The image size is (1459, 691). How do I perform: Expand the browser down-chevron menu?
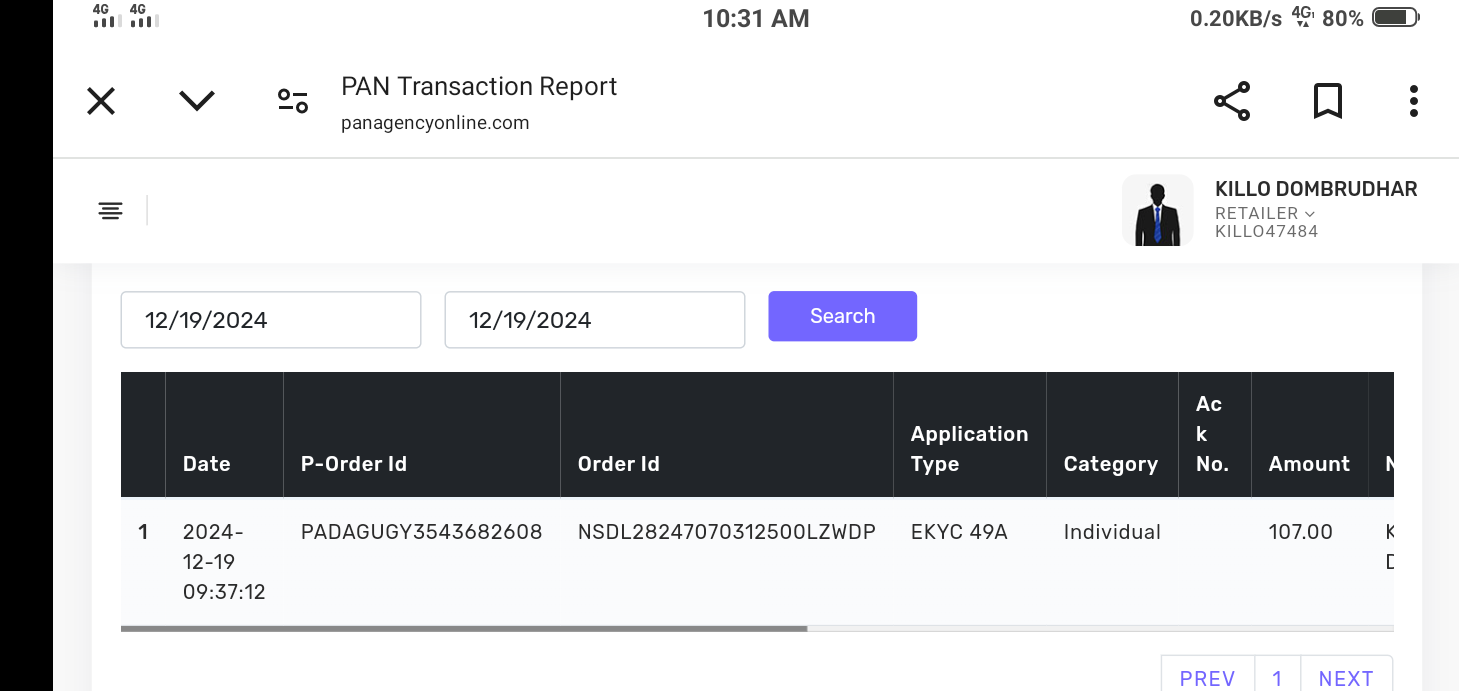tap(197, 101)
